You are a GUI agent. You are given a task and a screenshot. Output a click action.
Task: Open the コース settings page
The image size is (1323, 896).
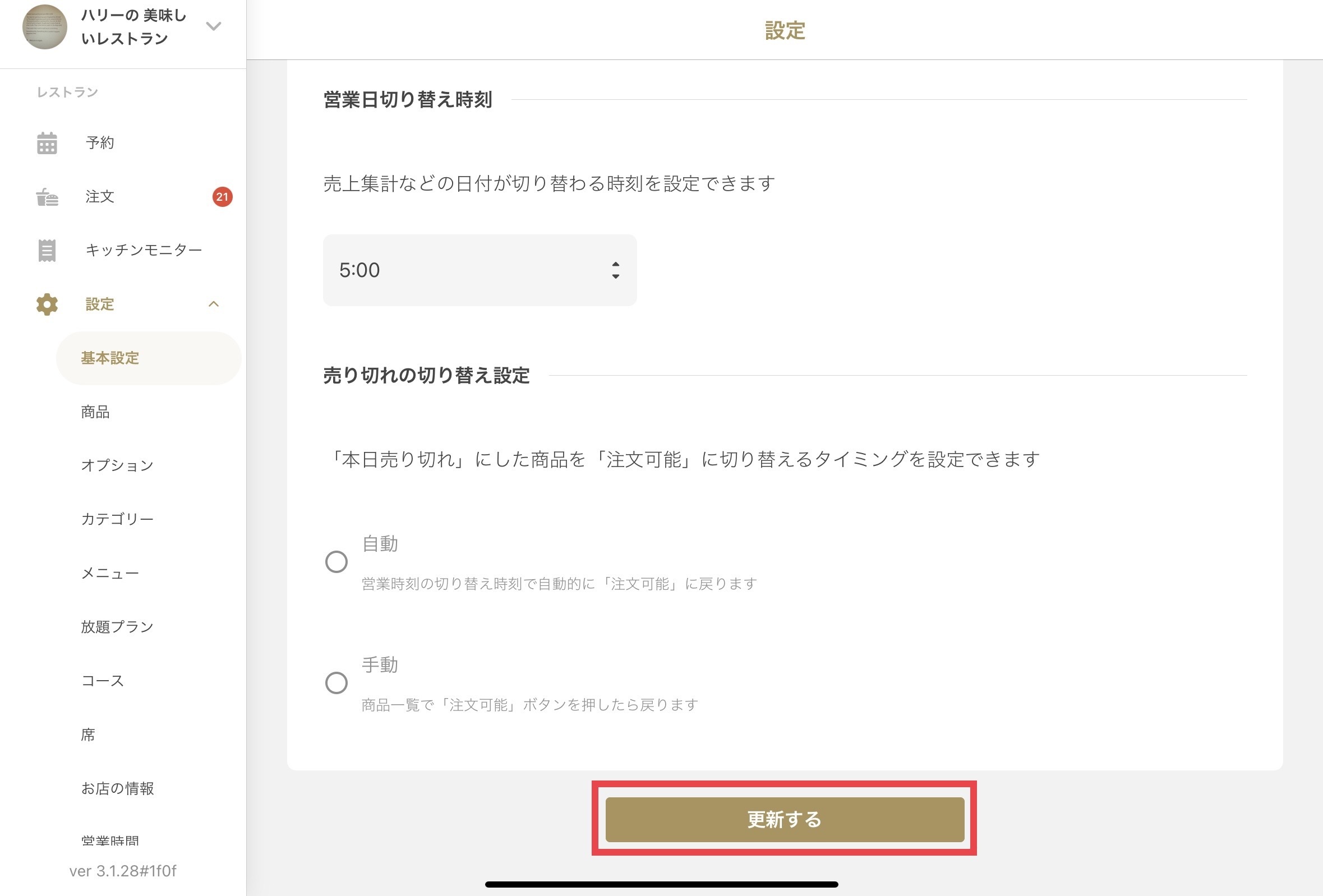coord(103,681)
